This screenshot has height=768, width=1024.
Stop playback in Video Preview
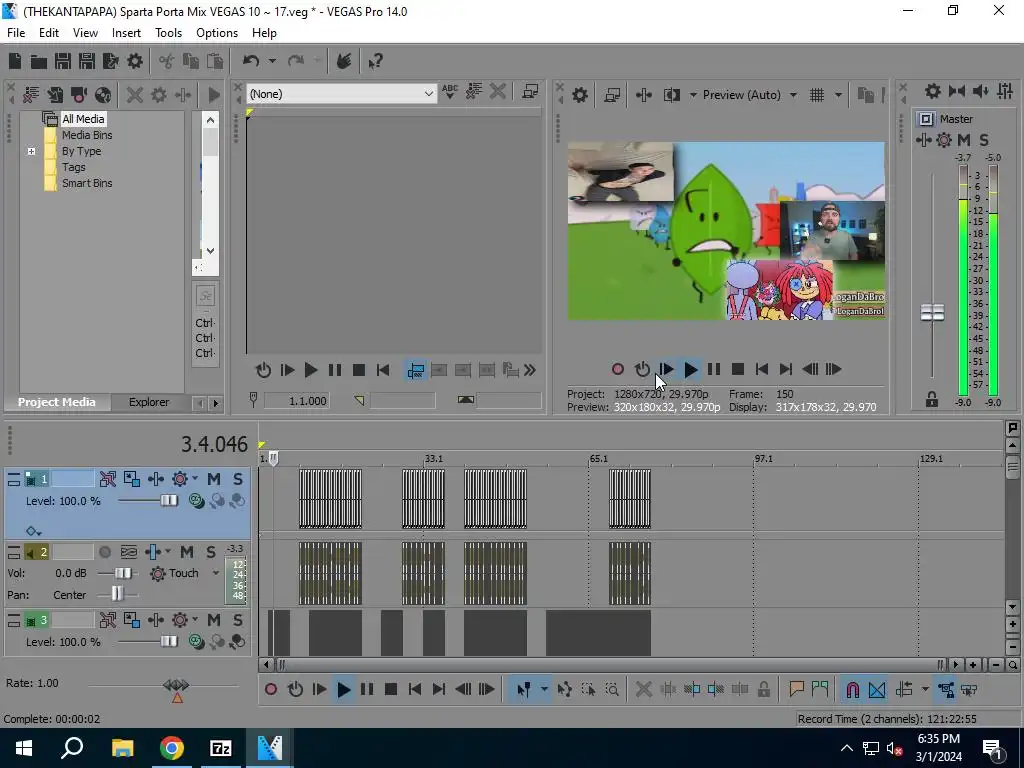click(738, 370)
